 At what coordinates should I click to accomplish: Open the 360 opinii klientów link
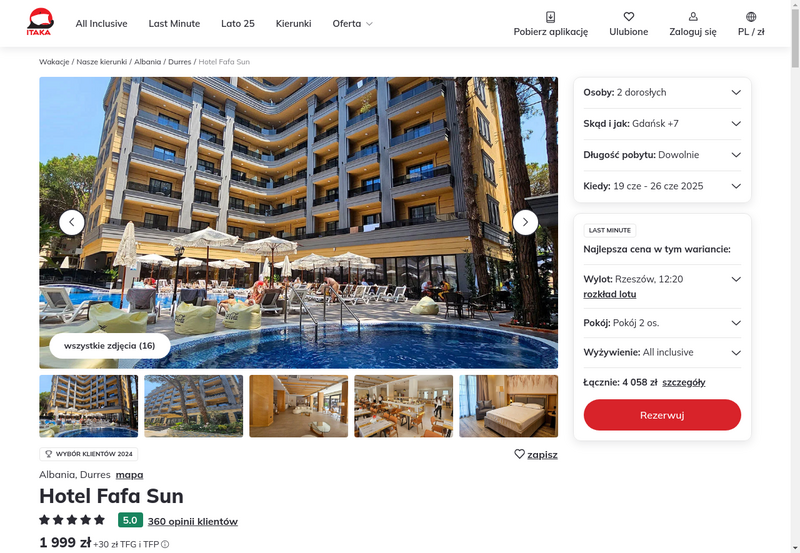point(192,521)
